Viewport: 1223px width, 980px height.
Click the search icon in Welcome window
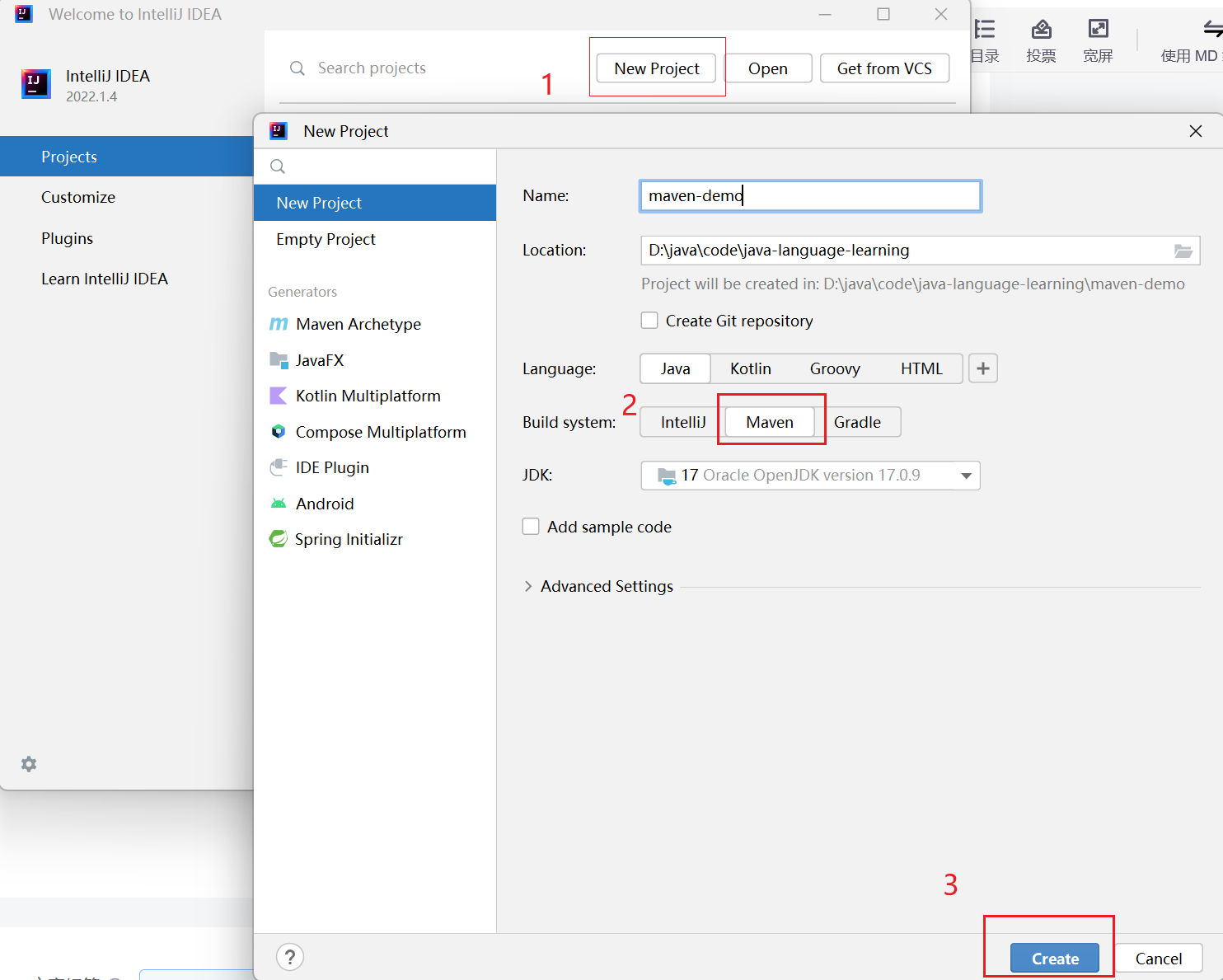[298, 68]
